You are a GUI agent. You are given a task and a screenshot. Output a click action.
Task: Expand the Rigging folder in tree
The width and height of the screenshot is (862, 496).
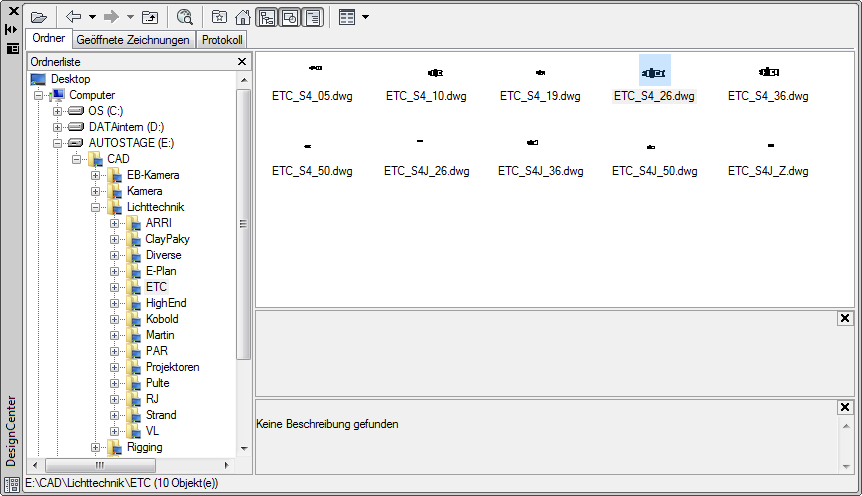(x=96, y=447)
